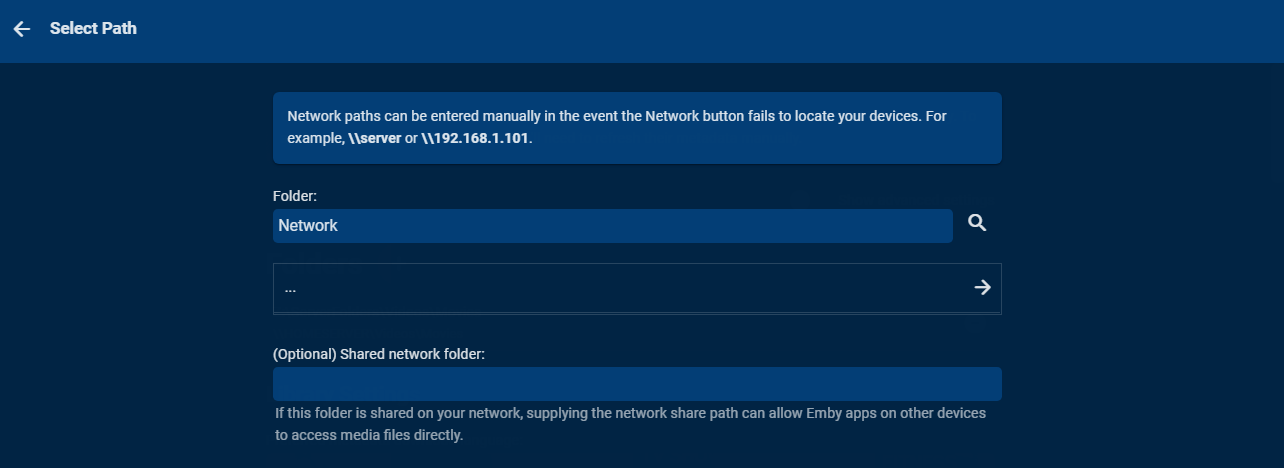Click the \\192.168.1.101 example text
This screenshot has height=468, width=1284.
click(475, 138)
